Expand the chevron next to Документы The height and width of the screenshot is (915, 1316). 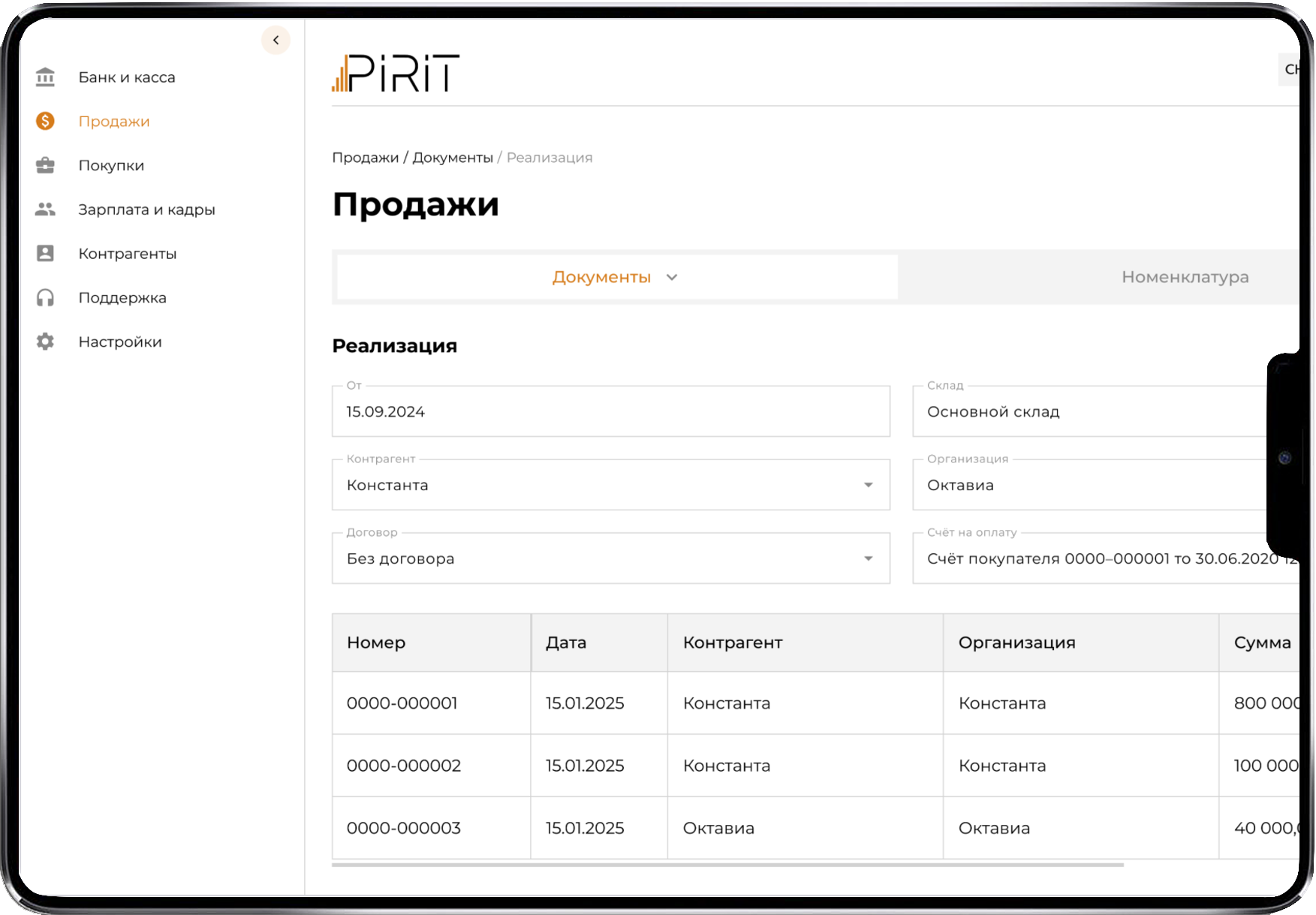[673, 277]
